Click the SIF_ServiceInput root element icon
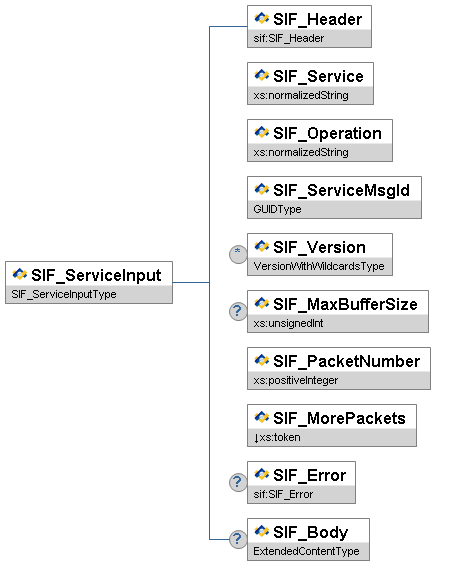Screen dimensions: 451x565 click(20, 274)
